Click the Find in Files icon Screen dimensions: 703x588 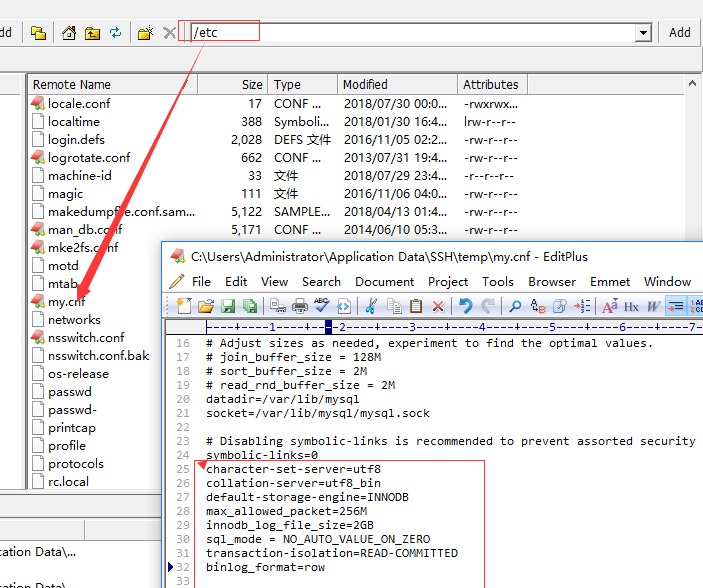[560, 306]
